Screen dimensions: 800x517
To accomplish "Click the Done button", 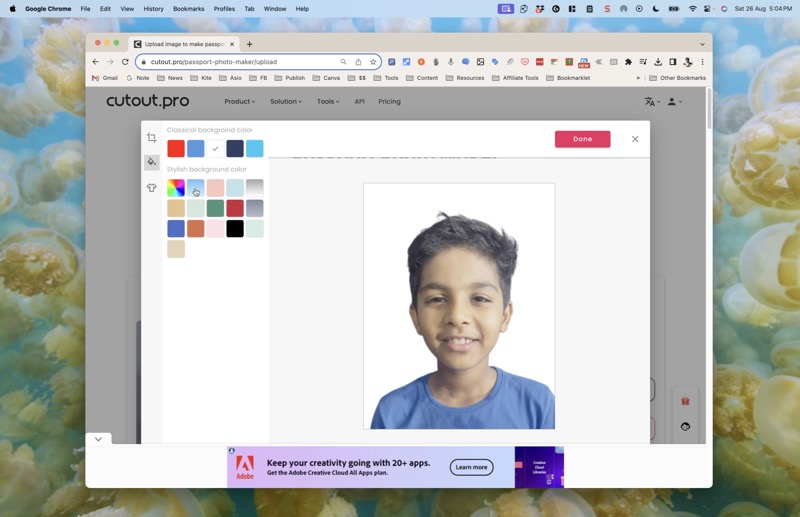I will pyautogui.click(x=582, y=139).
